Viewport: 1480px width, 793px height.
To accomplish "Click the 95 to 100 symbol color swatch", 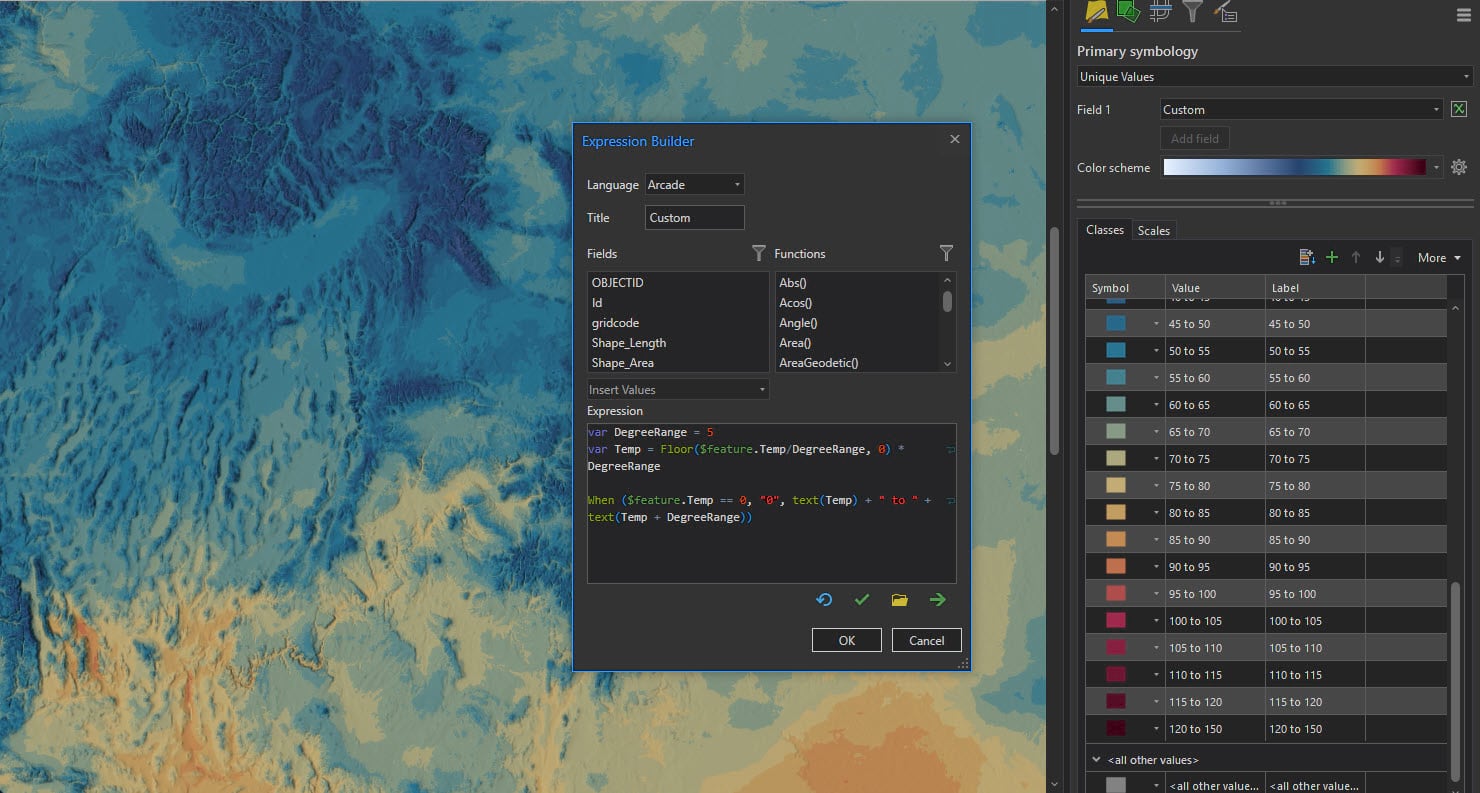I will click(1116, 594).
